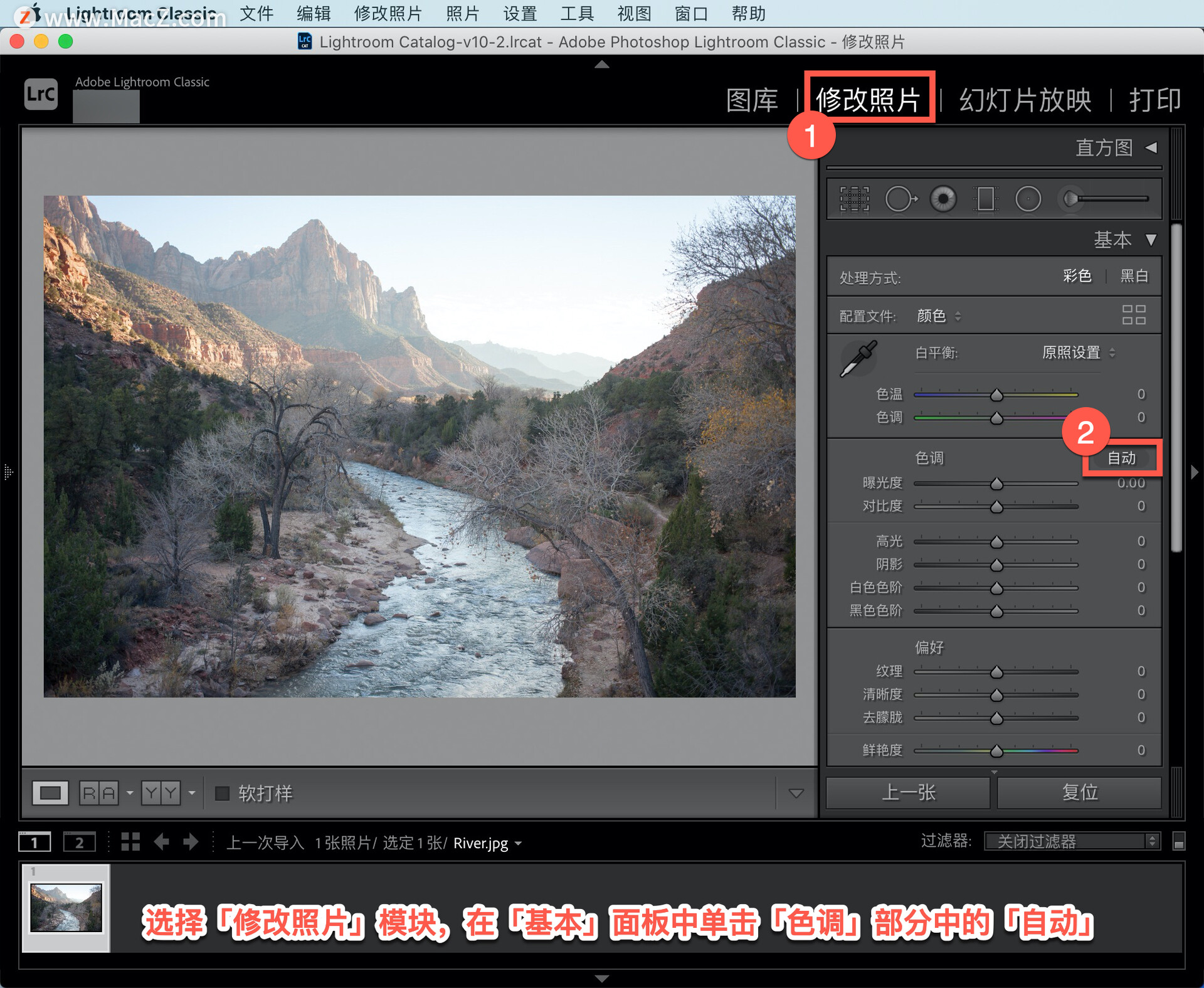Click the LrC logo identity plate

41,94
